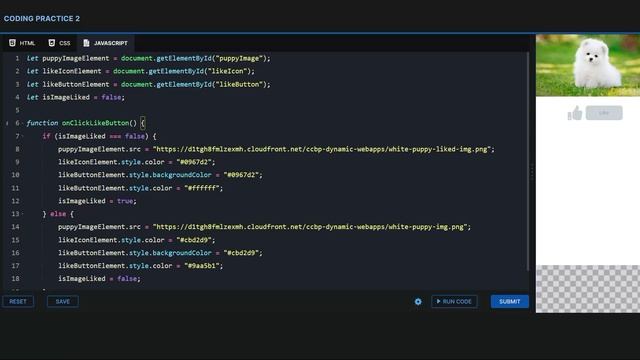Click function name onClickLikeButton on line 6
640x360 pixels.
click(x=96, y=123)
